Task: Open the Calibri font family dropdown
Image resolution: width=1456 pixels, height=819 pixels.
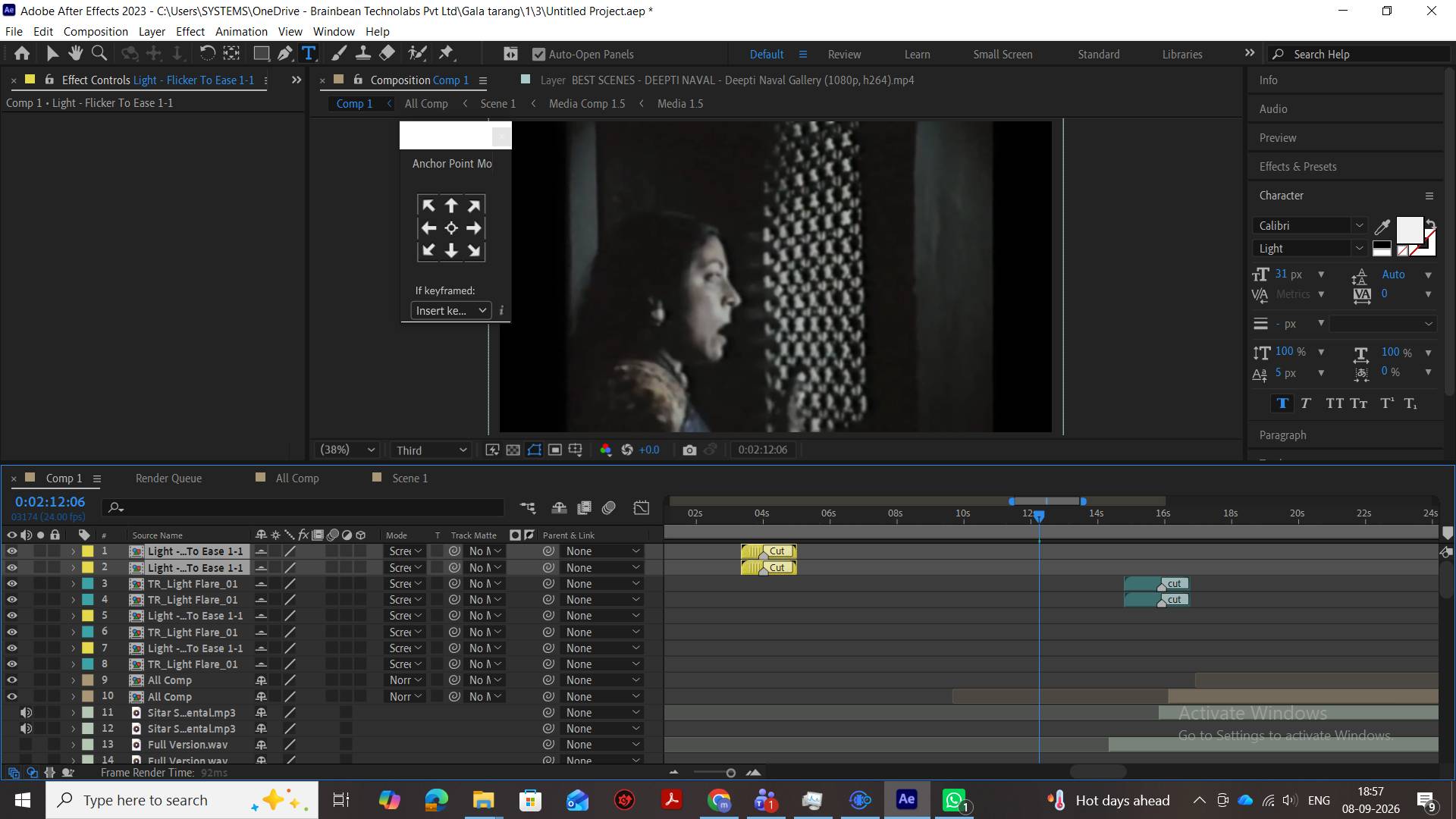Action: pos(1310,226)
